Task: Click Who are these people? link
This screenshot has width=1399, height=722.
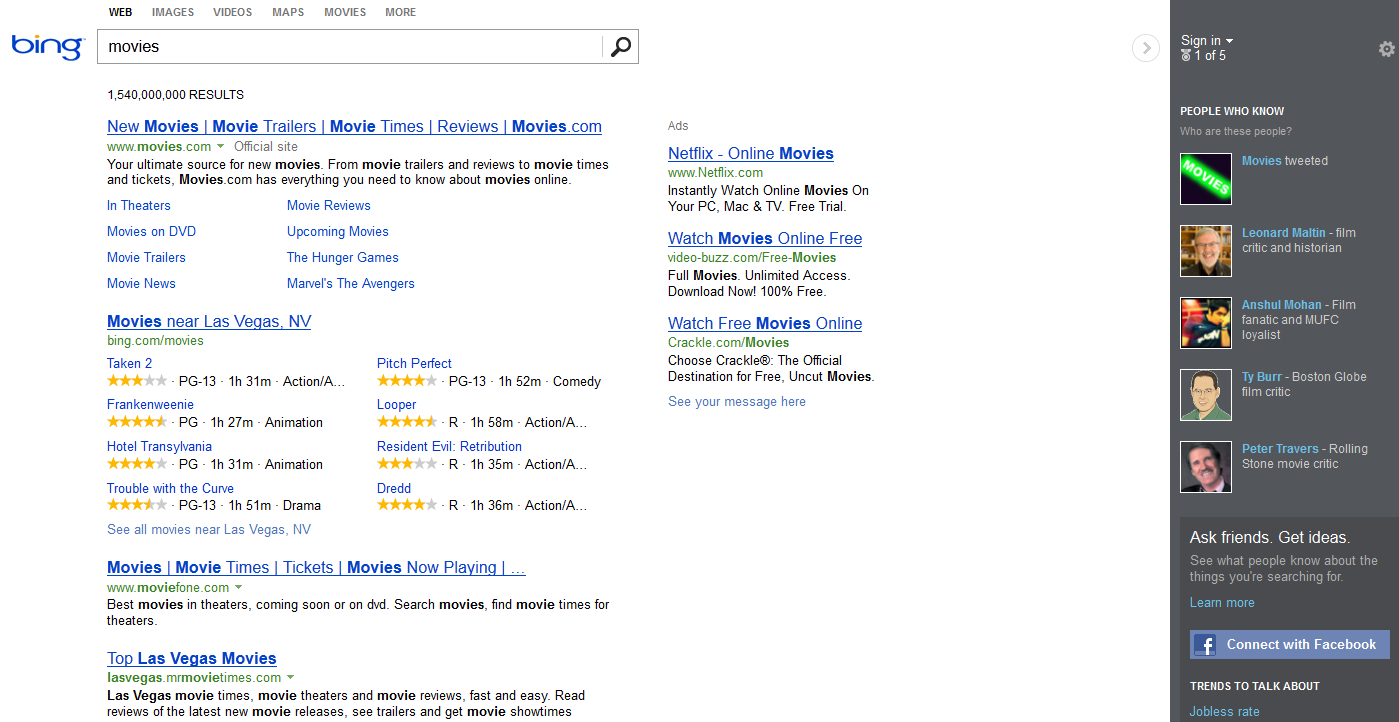Action: click(x=1236, y=132)
